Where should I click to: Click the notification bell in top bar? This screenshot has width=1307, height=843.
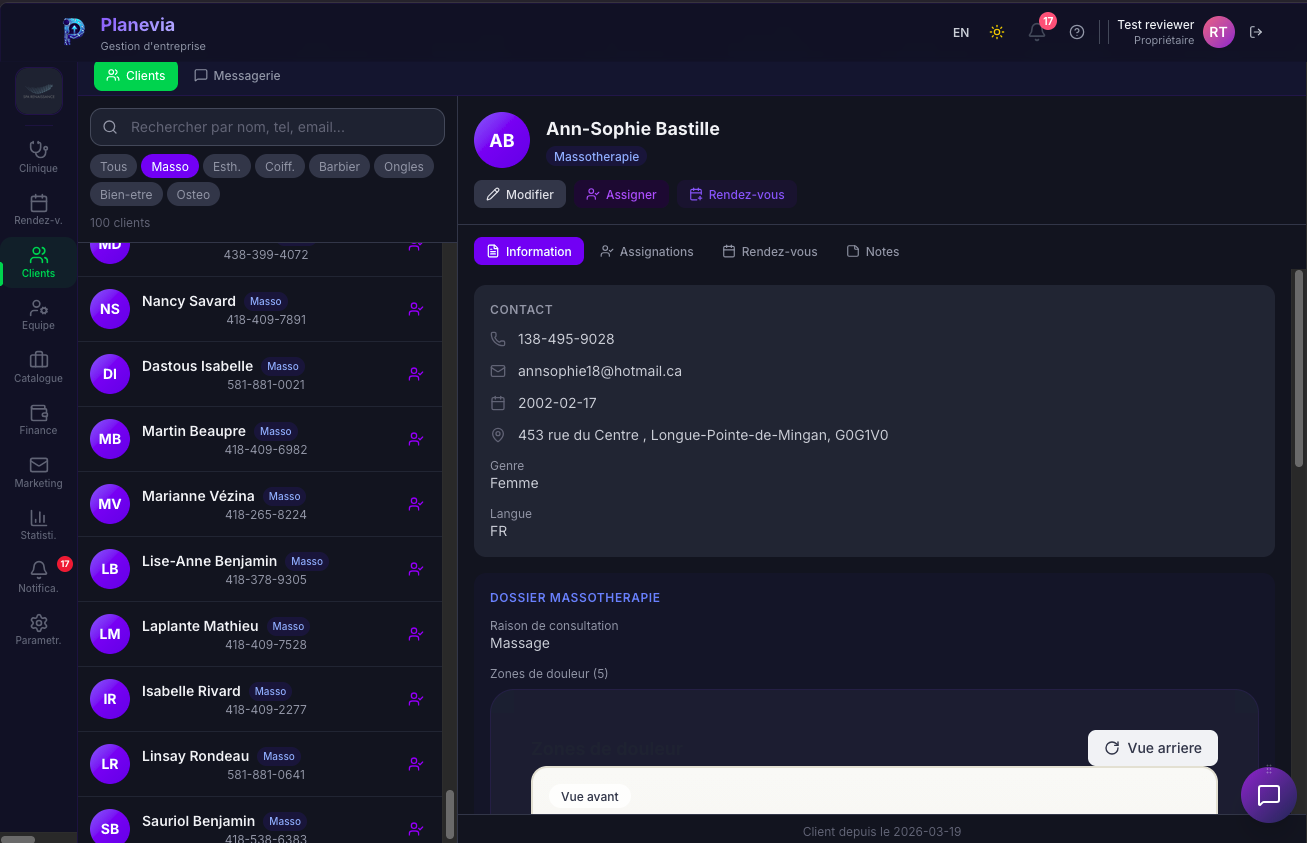tap(1037, 32)
